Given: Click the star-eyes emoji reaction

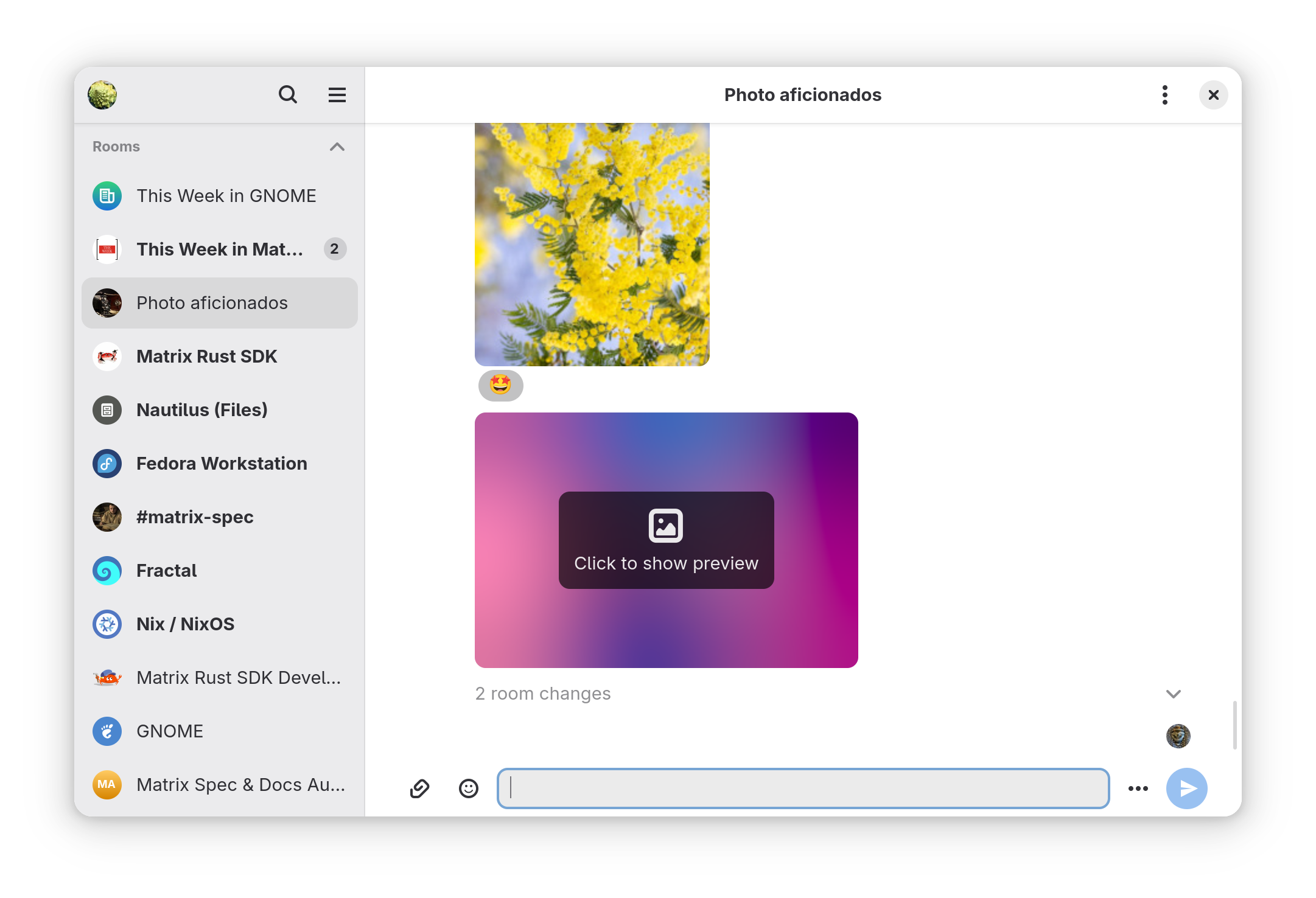Looking at the screenshot, I should pyautogui.click(x=500, y=385).
